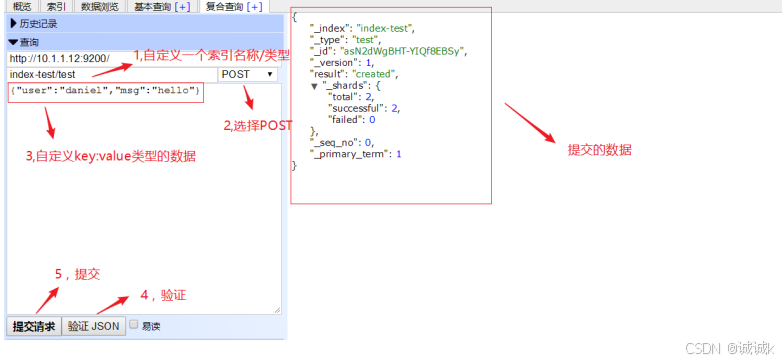
Task: Add a new 基本查询 tab with [+]
Action: coord(182,6)
